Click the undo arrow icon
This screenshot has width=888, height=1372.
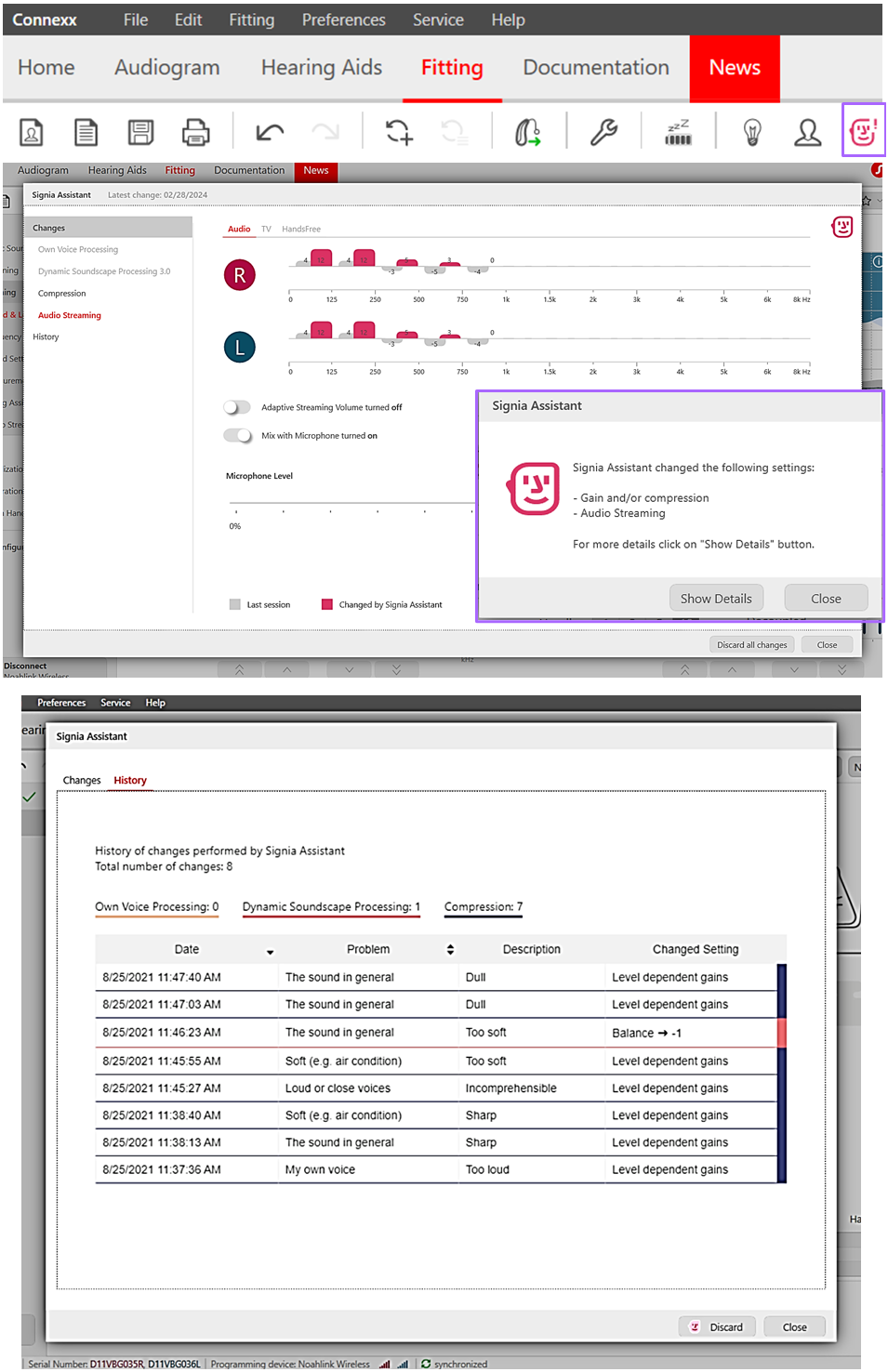[270, 133]
